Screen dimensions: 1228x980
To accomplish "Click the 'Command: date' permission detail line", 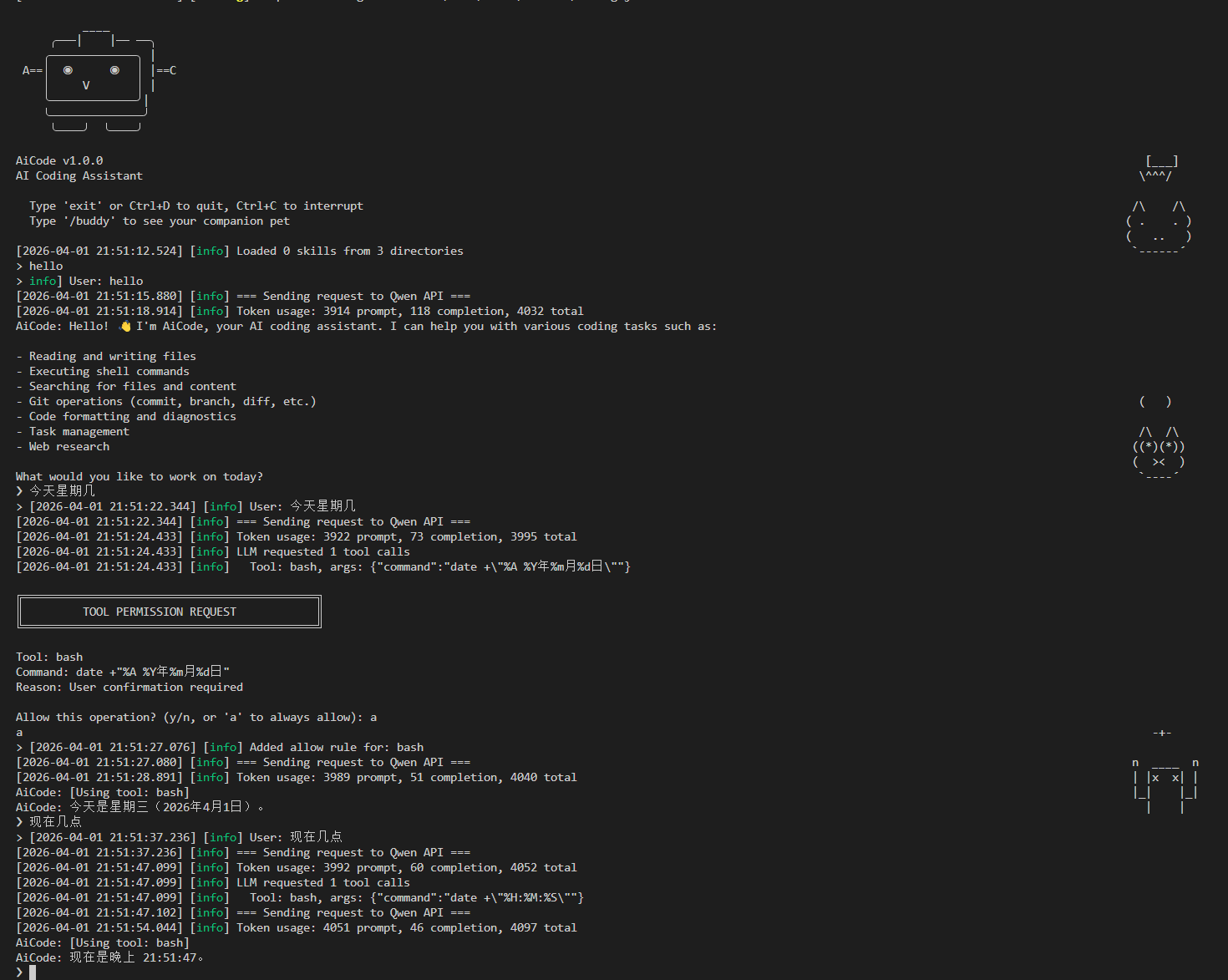I will pyautogui.click(x=123, y=672).
